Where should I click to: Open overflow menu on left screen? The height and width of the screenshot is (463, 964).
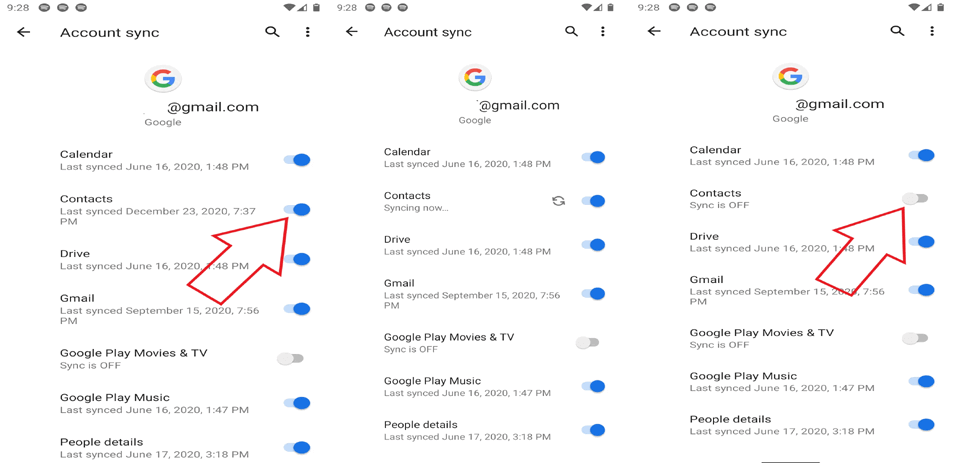click(307, 32)
